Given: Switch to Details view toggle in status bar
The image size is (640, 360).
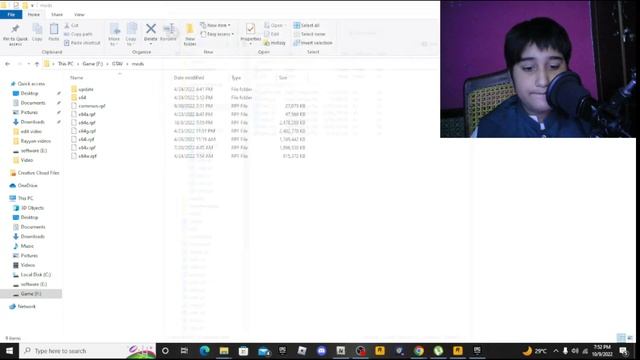Looking at the screenshot, I should [x=621, y=338].
